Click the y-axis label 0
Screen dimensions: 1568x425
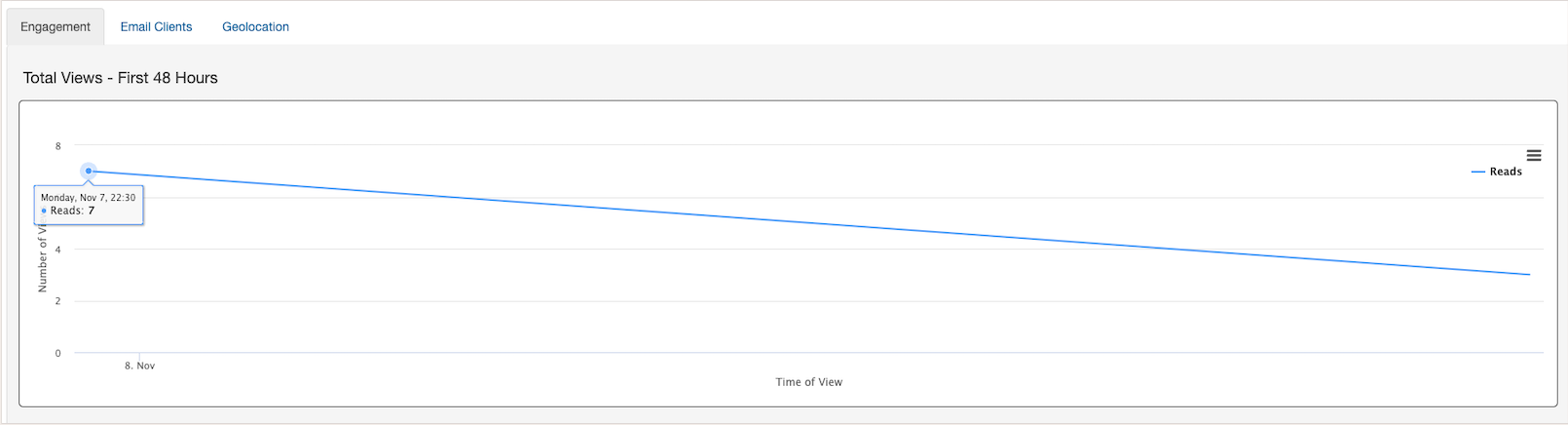coord(57,353)
